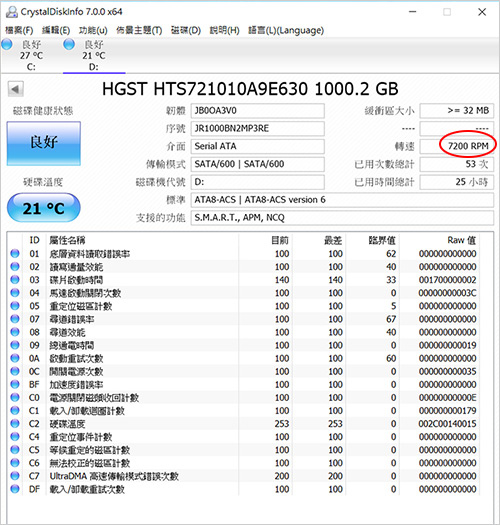Click the 目前 column header
Screen dimensions: 500x525
click(x=280, y=240)
